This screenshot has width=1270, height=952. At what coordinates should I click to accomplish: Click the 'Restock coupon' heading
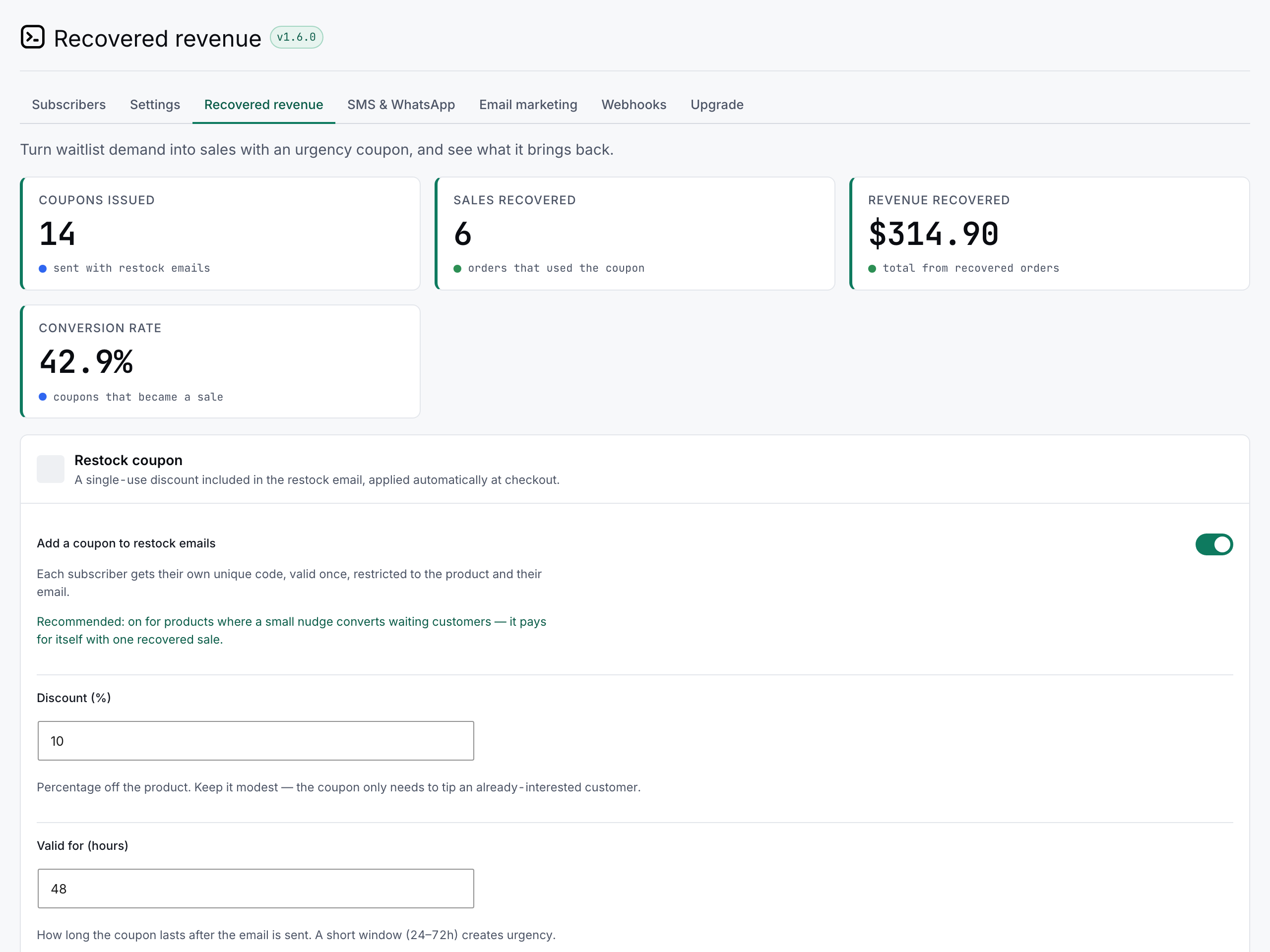(x=128, y=460)
